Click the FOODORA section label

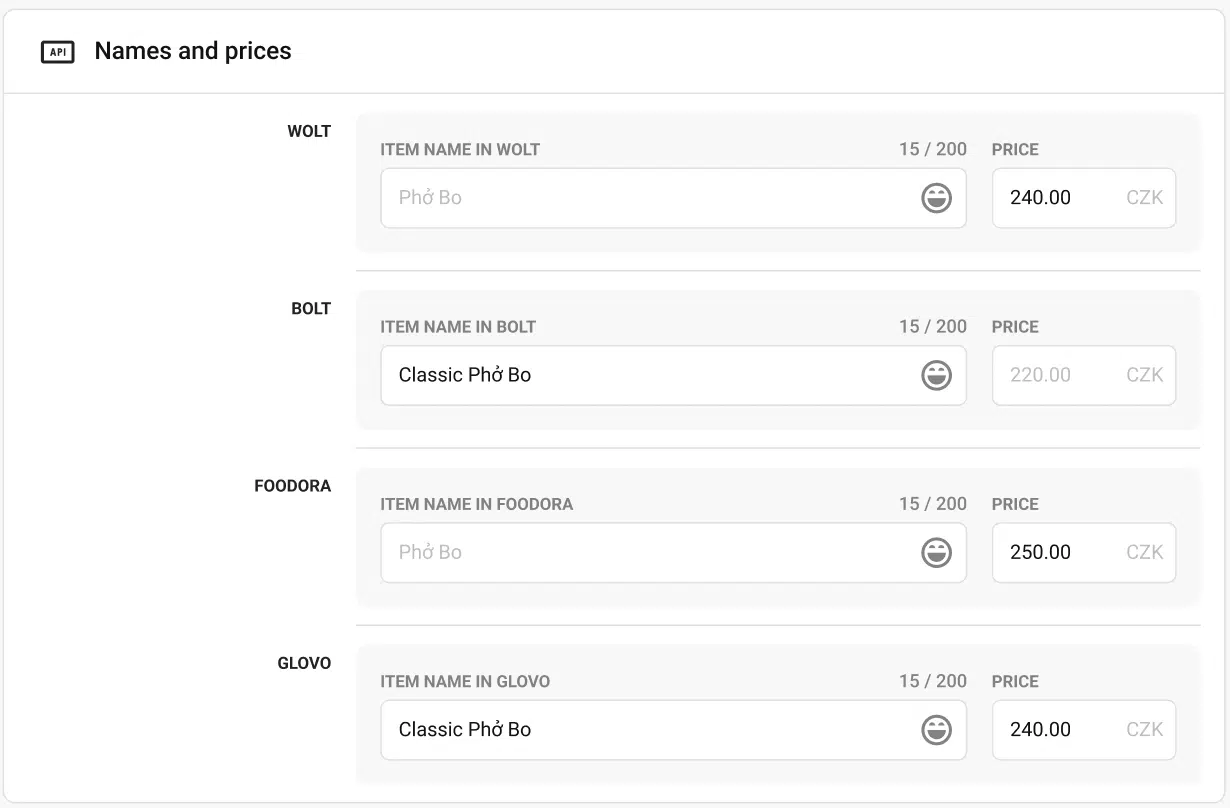(x=293, y=486)
